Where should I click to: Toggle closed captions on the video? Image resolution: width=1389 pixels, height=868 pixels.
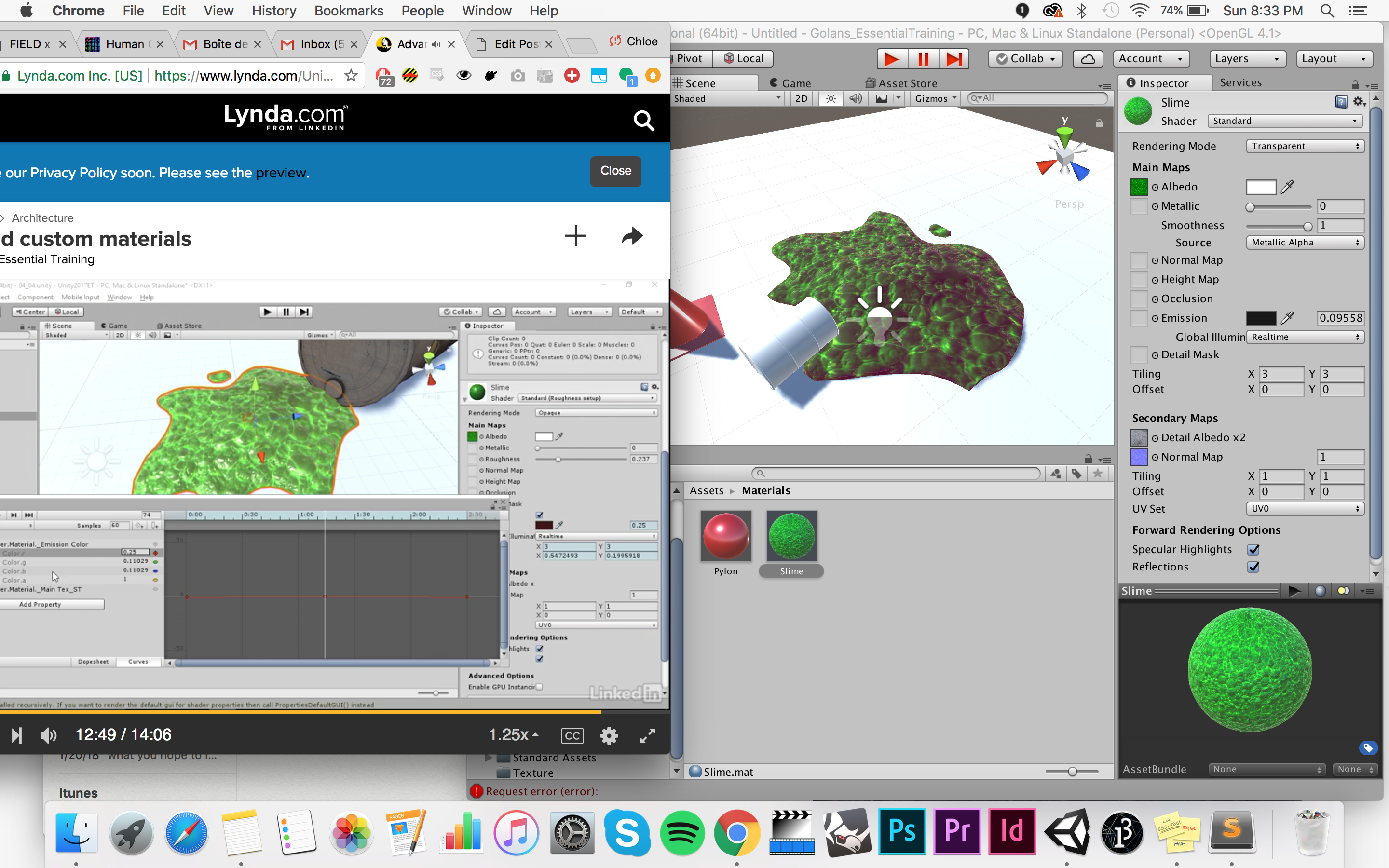coord(572,735)
